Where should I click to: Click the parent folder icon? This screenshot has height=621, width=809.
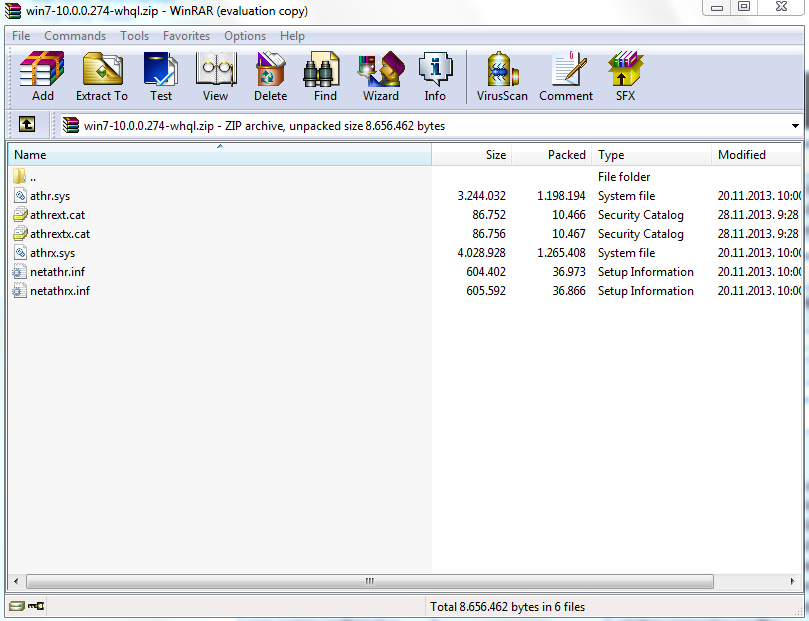(x=19, y=176)
